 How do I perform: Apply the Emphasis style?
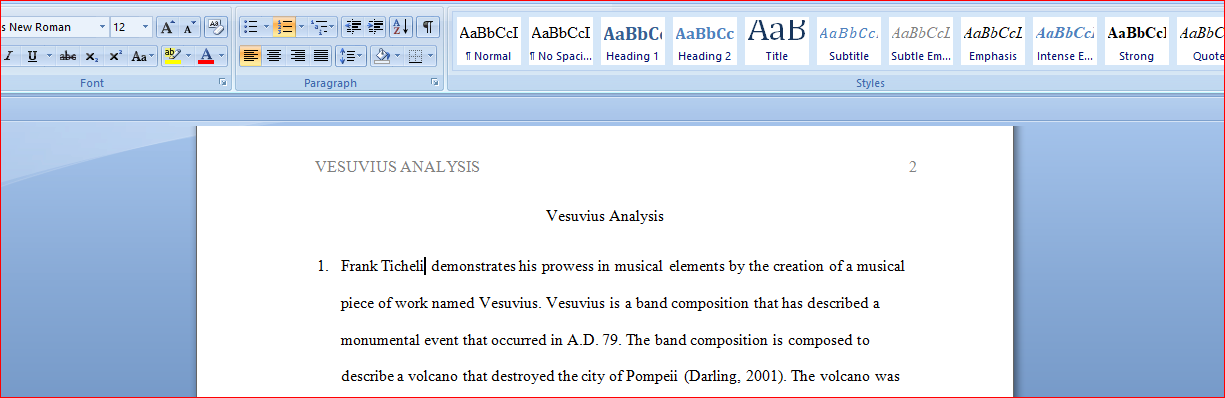pyautogui.click(x=992, y=41)
